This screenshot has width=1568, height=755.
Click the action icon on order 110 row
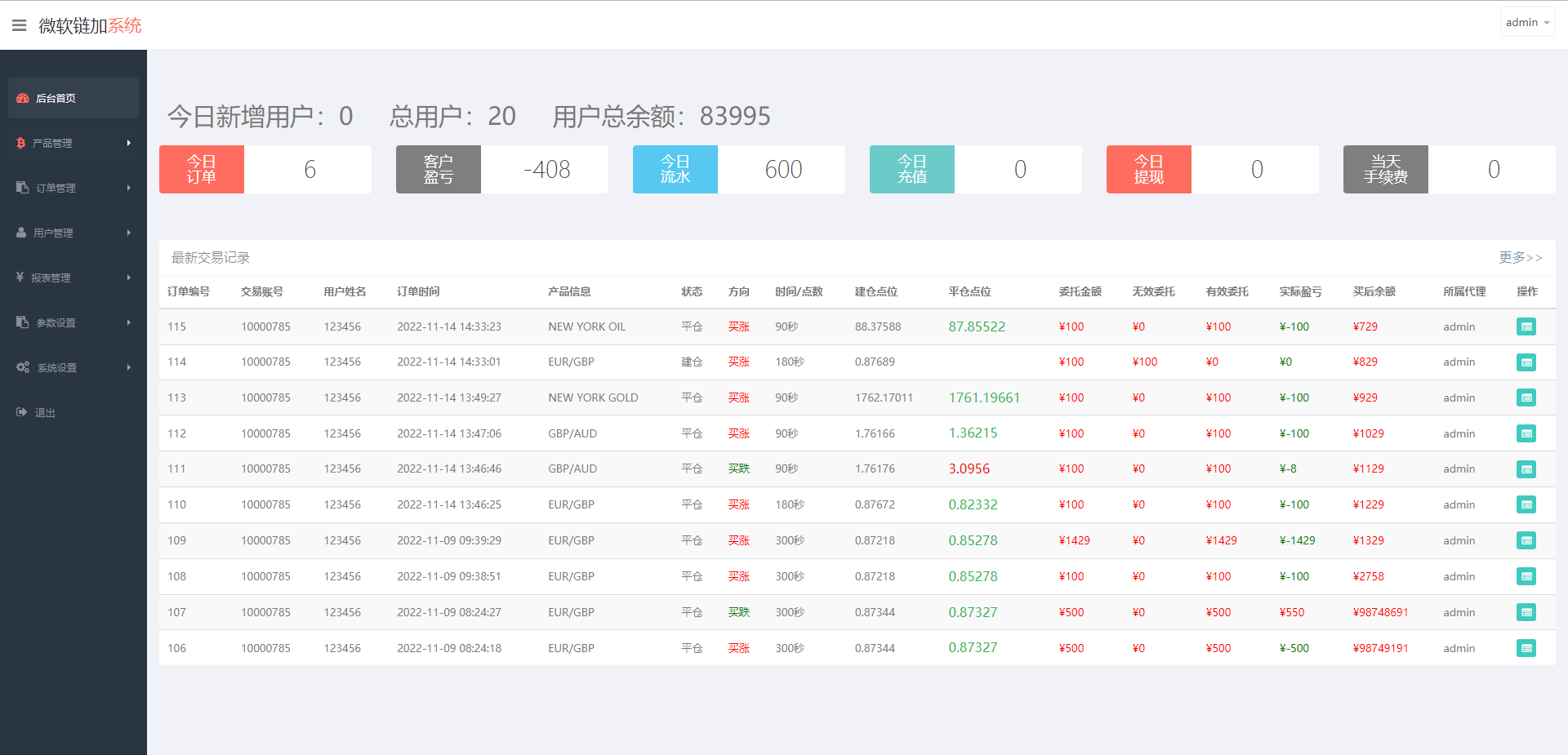1526,504
